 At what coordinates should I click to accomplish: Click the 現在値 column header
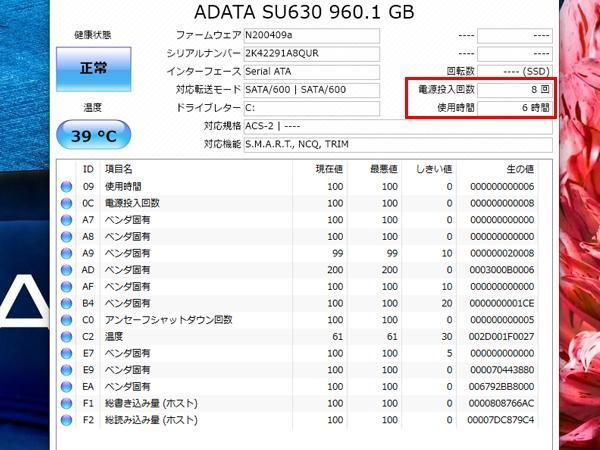tap(329, 169)
